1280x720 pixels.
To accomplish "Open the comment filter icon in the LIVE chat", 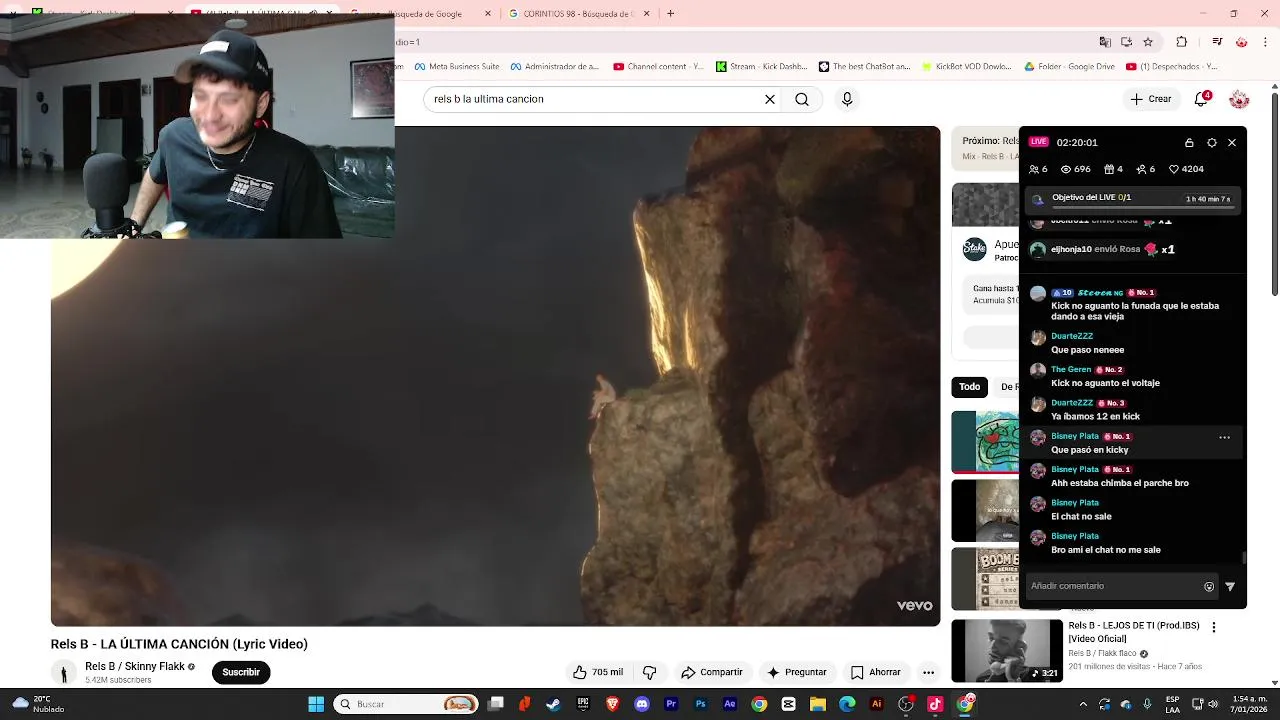I will pyautogui.click(x=1230, y=587).
